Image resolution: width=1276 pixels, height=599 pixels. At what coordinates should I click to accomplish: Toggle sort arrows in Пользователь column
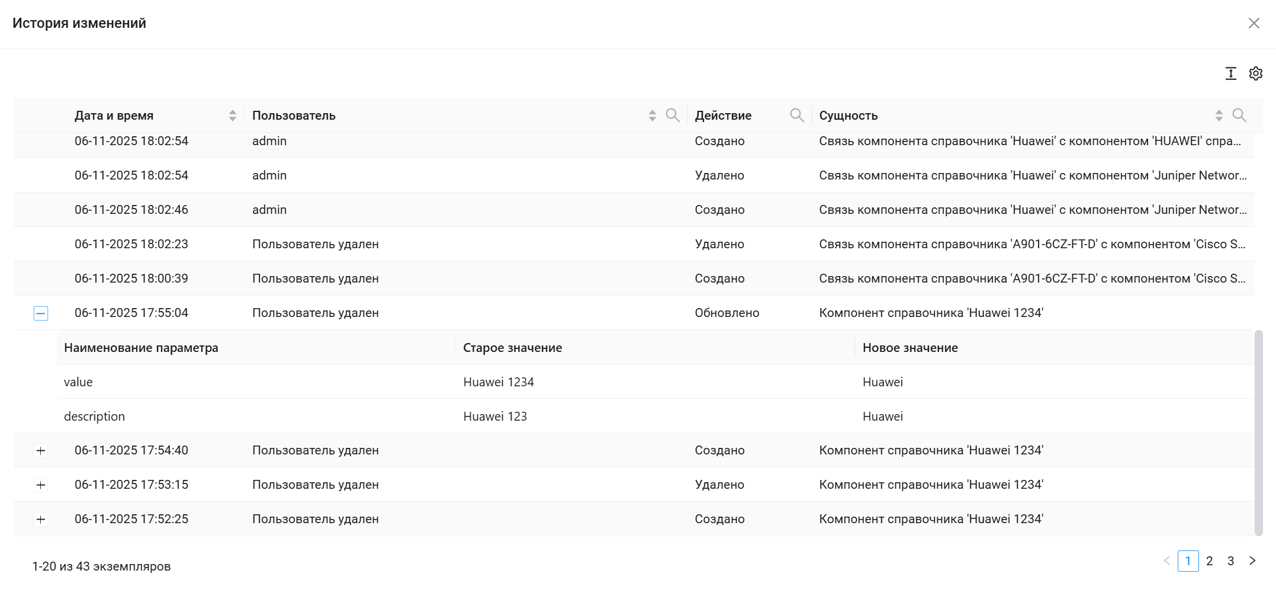652,116
